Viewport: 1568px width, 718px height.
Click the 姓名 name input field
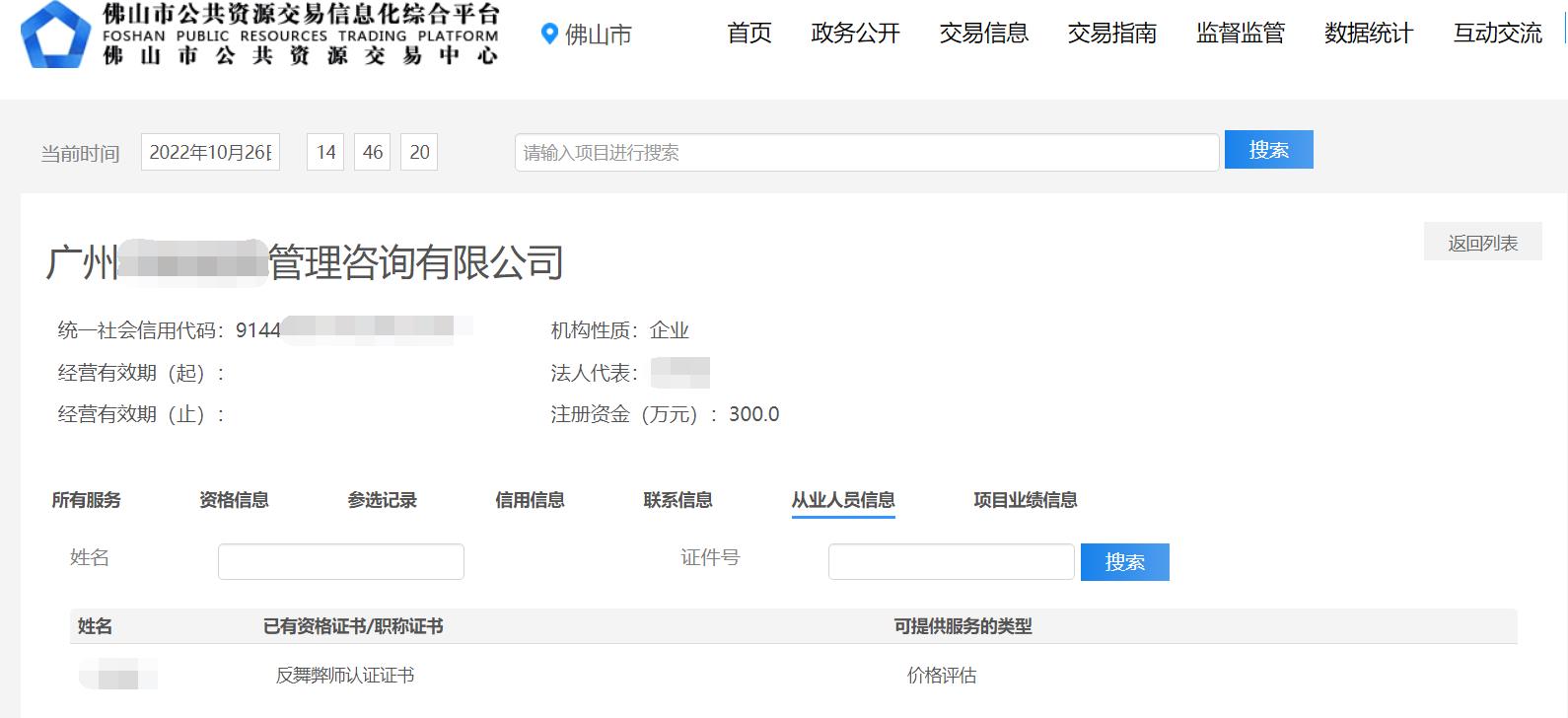[x=340, y=561]
